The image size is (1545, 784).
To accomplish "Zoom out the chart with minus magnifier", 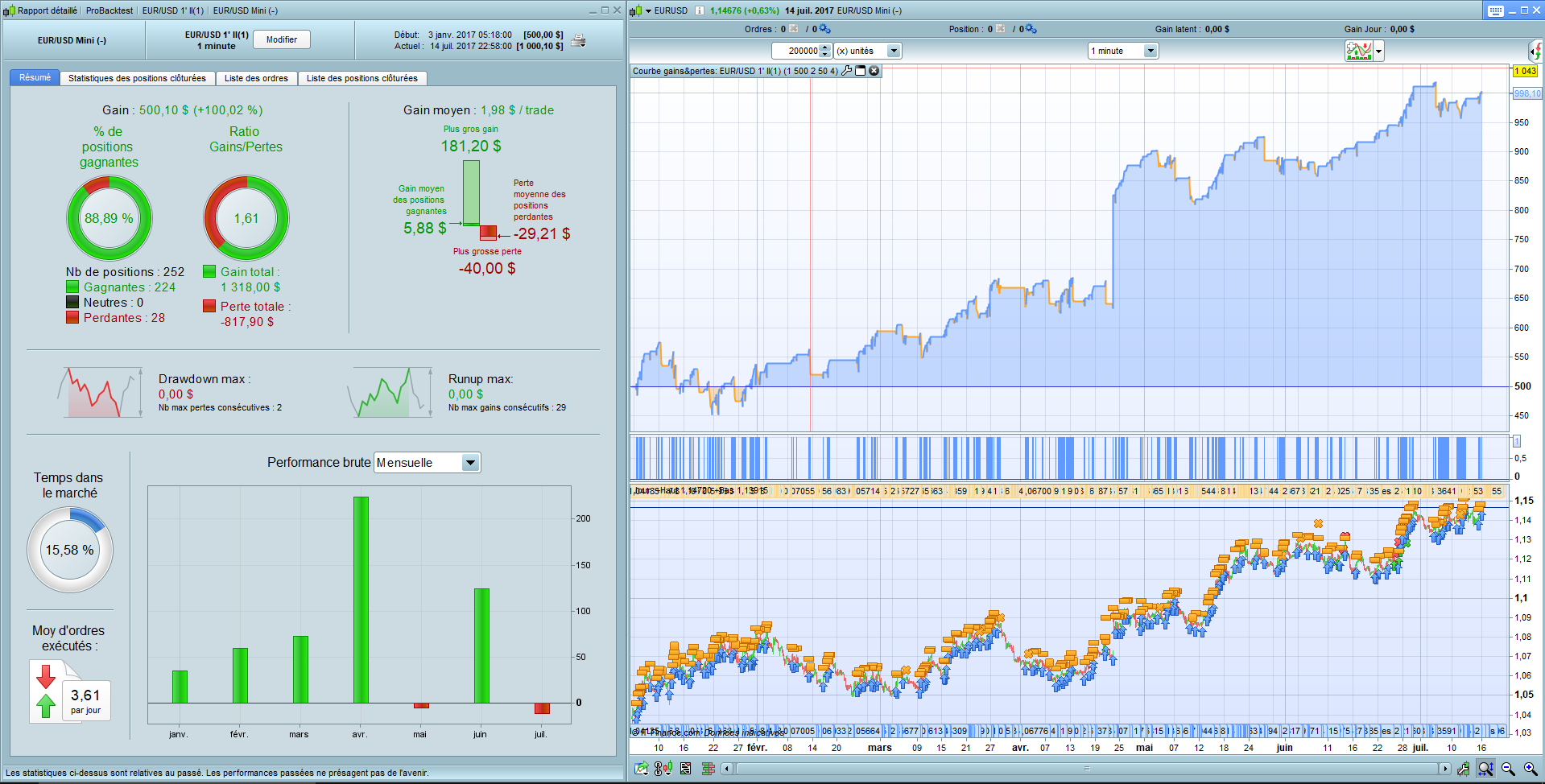I will (1508, 769).
